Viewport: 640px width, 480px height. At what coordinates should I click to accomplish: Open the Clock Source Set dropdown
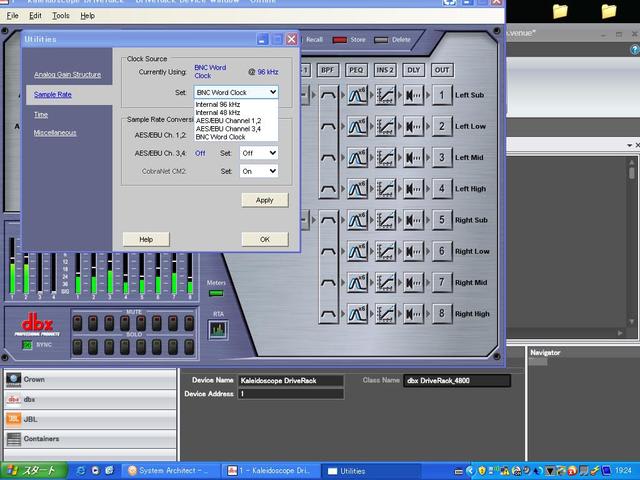(236, 92)
